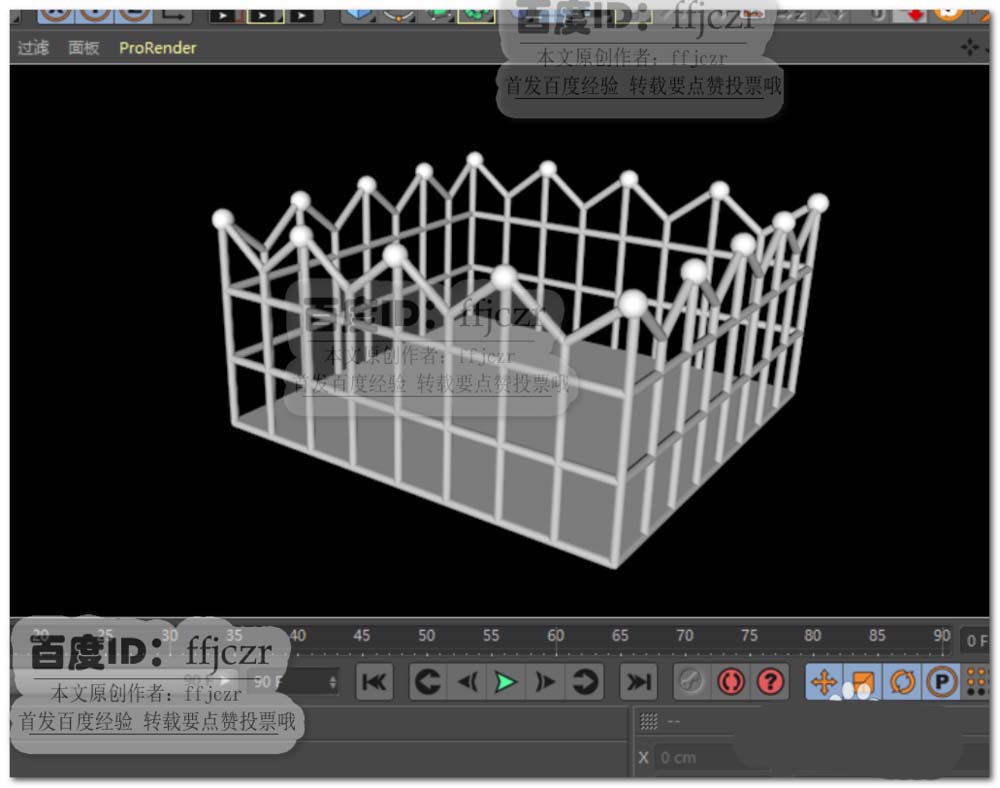Viewport: 1000px width, 788px height.
Task: Go to end of animation
Action: click(638, 682)
